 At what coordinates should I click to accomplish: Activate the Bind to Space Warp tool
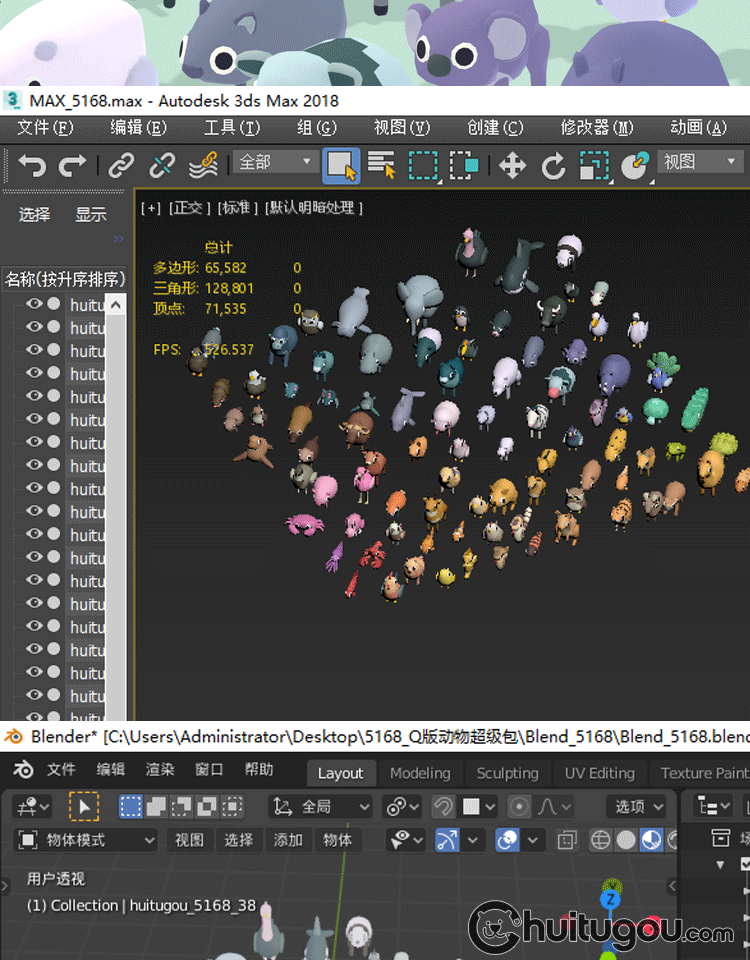(204, 165)
